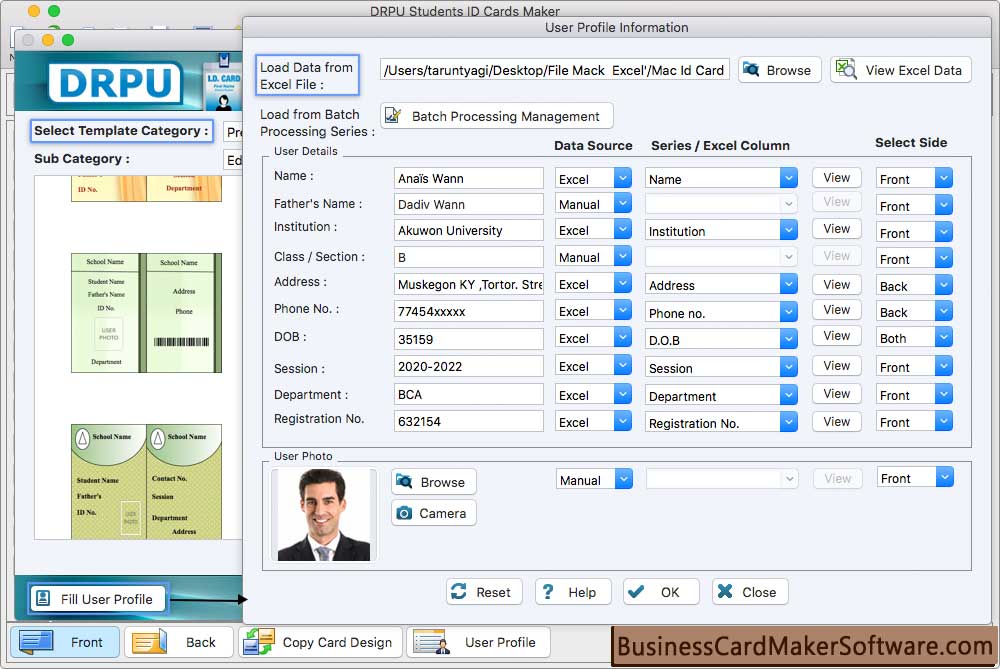Click the Fill User Profile button
The height and width of the screenshot is (669, 1000).
tap(97, 599)
